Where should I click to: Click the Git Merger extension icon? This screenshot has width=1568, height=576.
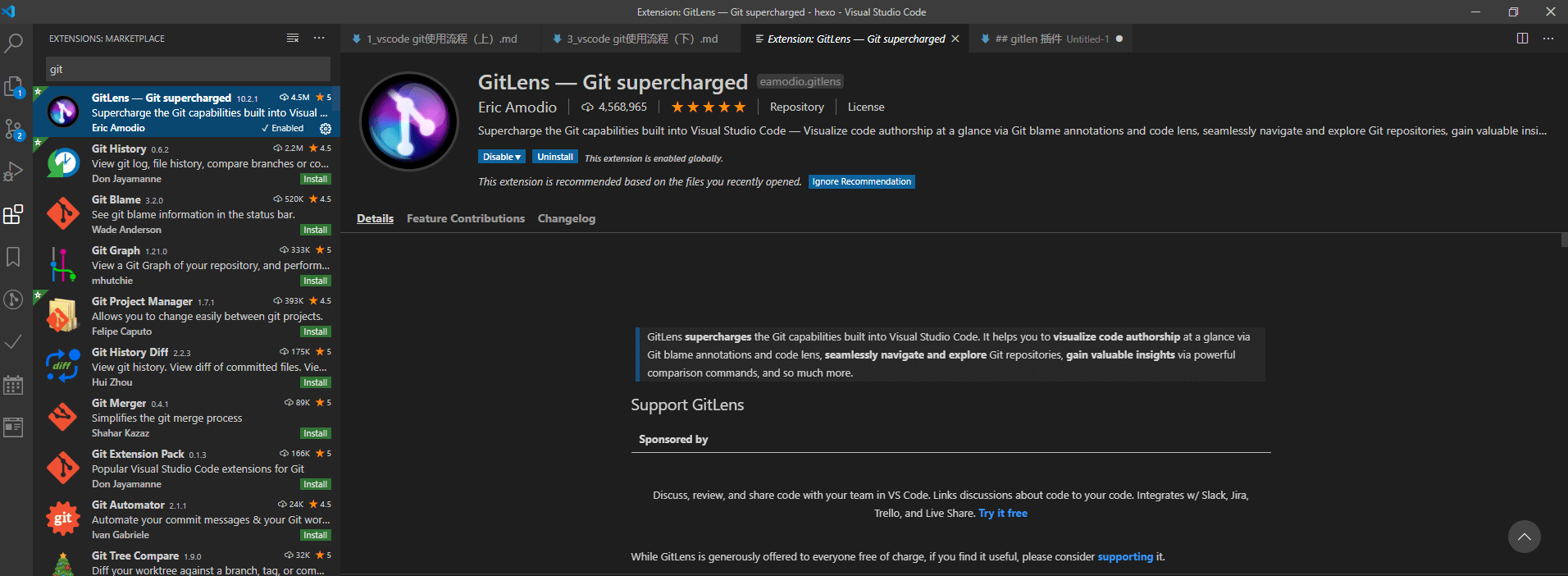click(63, 418)
